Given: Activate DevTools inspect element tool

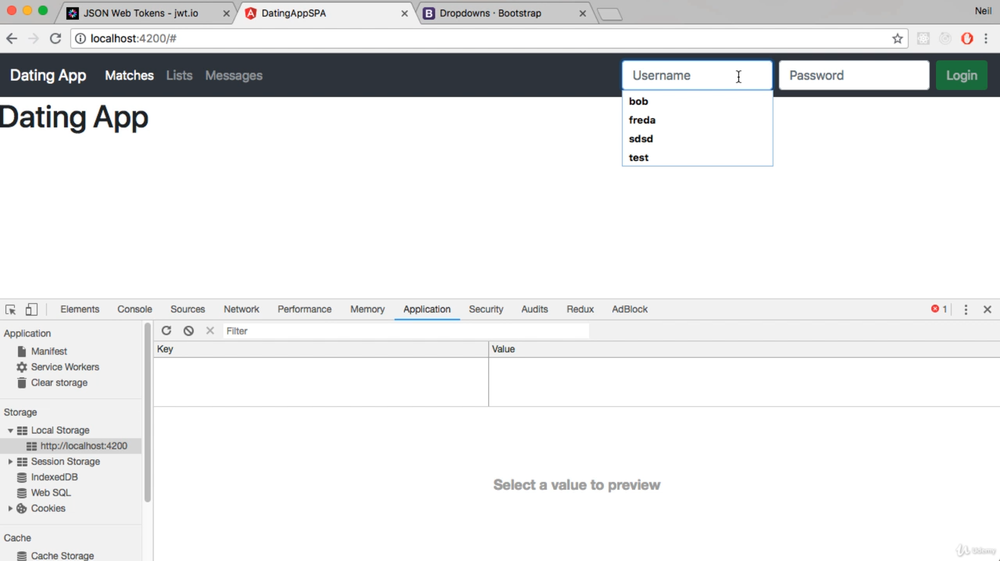Looking at the screenshot, I should pyautogui.click(x=11, y=309).
